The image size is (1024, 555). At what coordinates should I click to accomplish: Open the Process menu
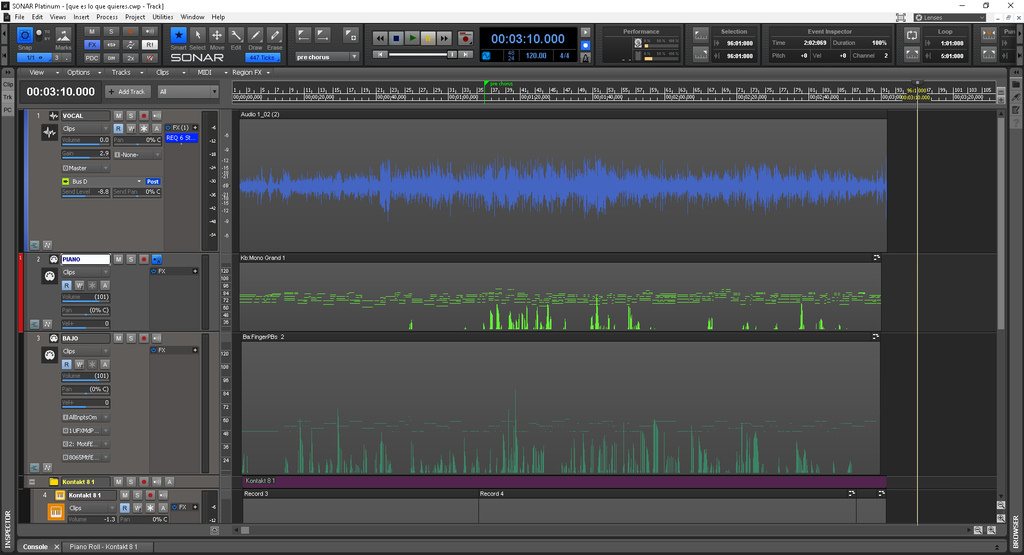coord(107,17)
